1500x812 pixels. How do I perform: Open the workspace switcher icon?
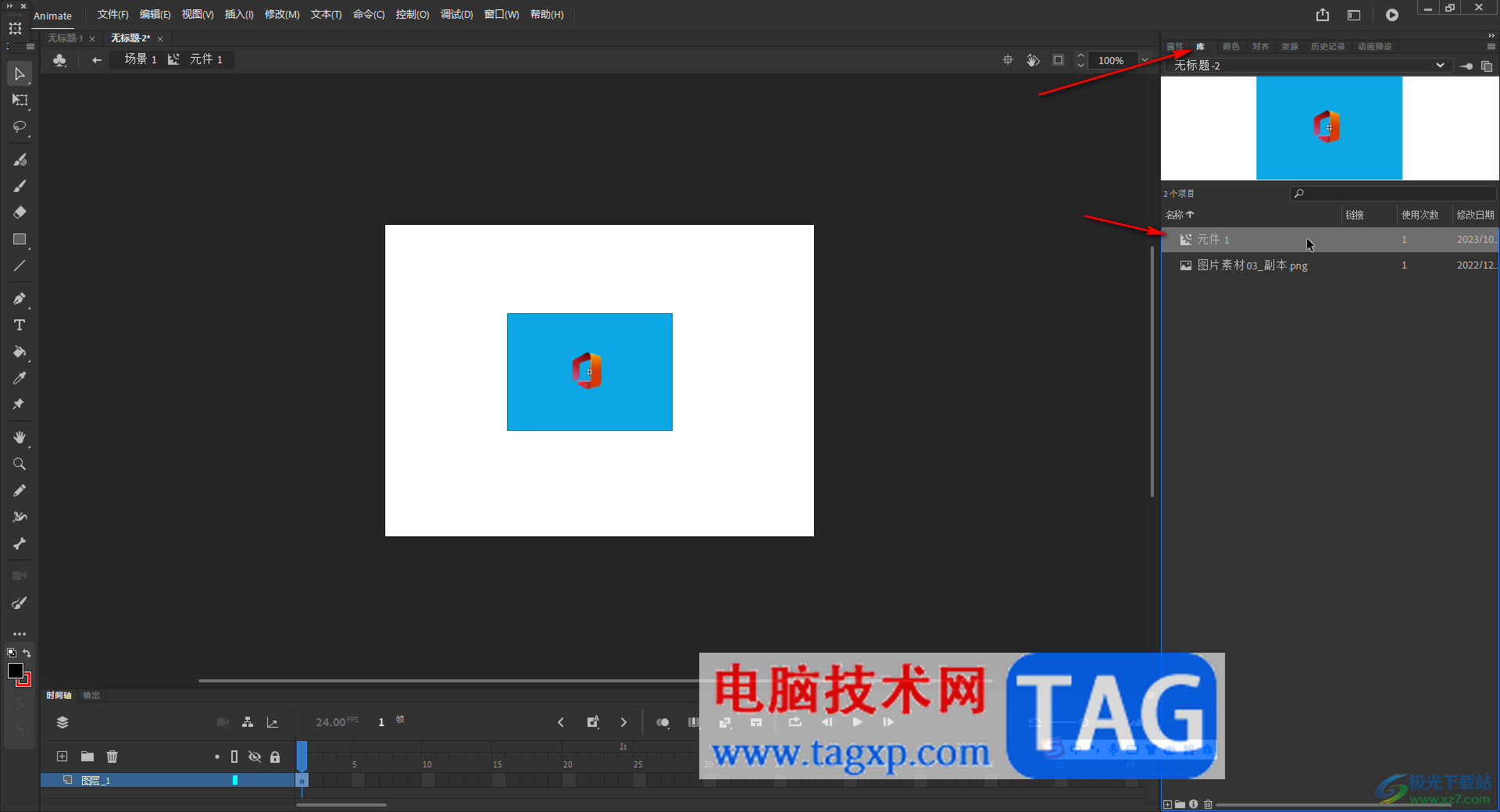1354,15
